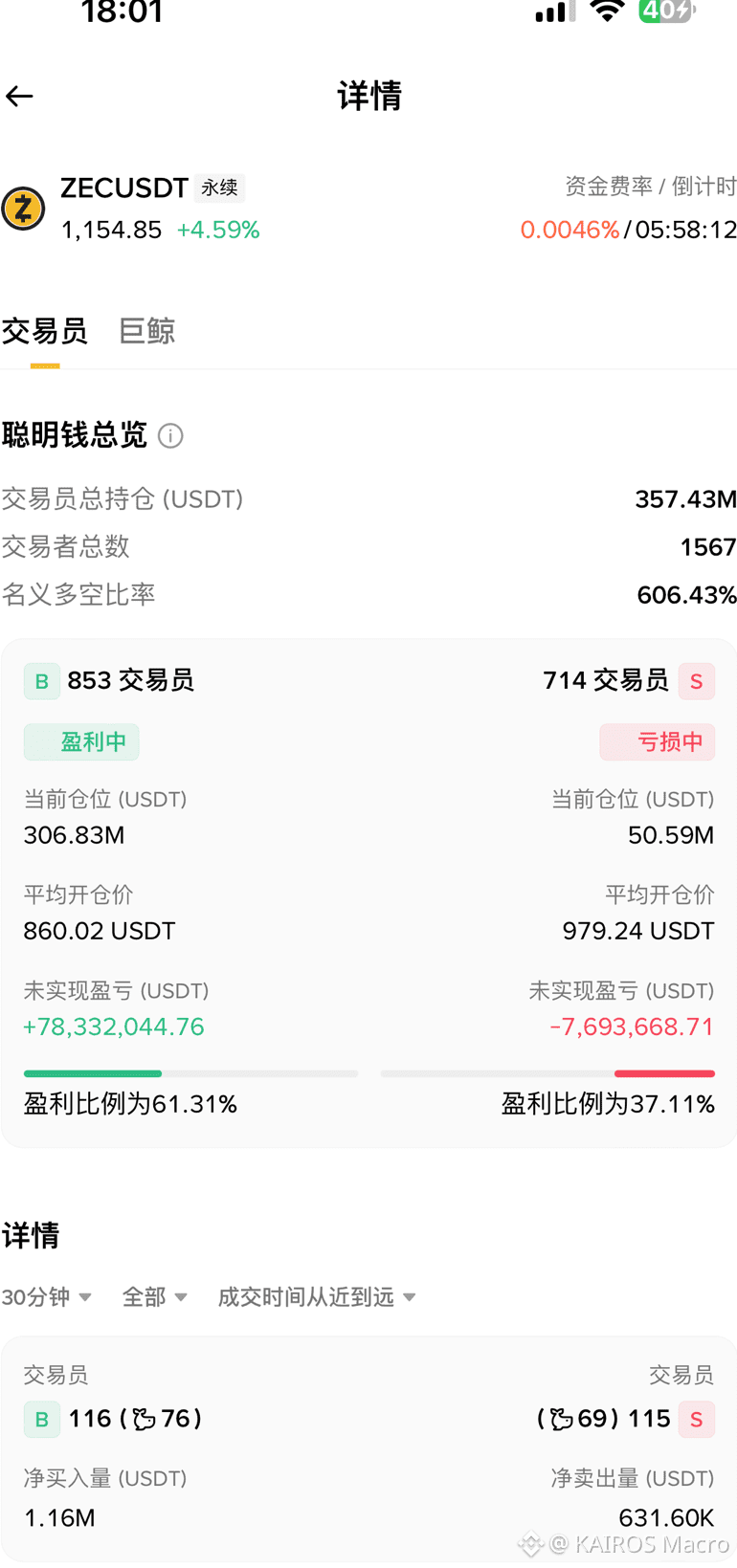This screenshot has height=1568, width=737.
Task: Select the 交易员 tab
Action: point(44,331)
